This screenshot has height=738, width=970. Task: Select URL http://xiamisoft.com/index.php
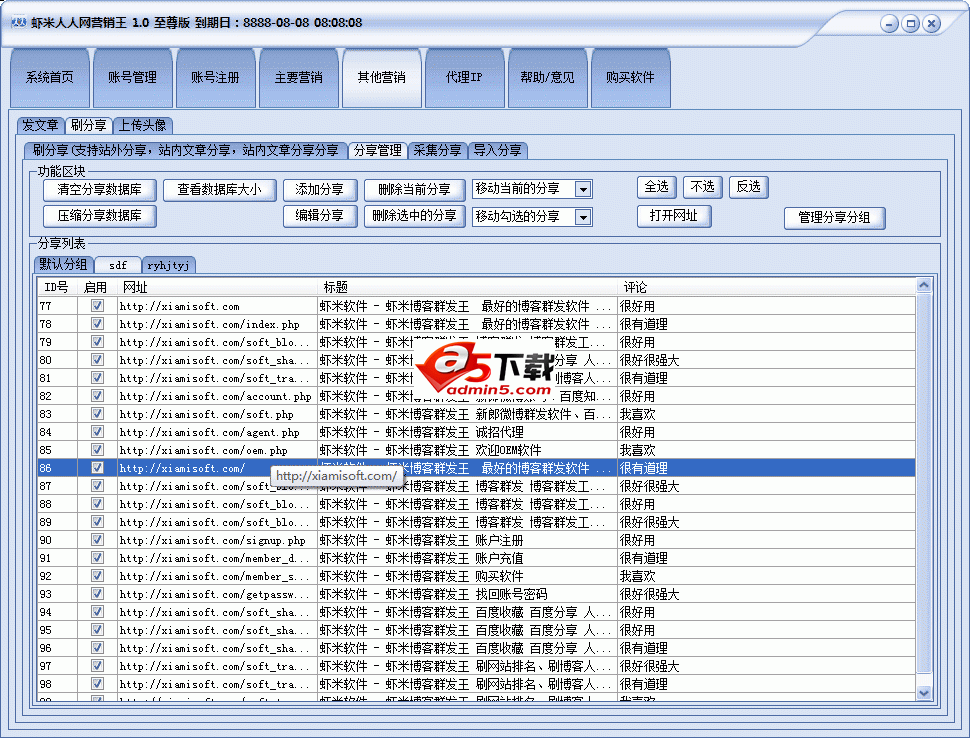pos(209,324)
